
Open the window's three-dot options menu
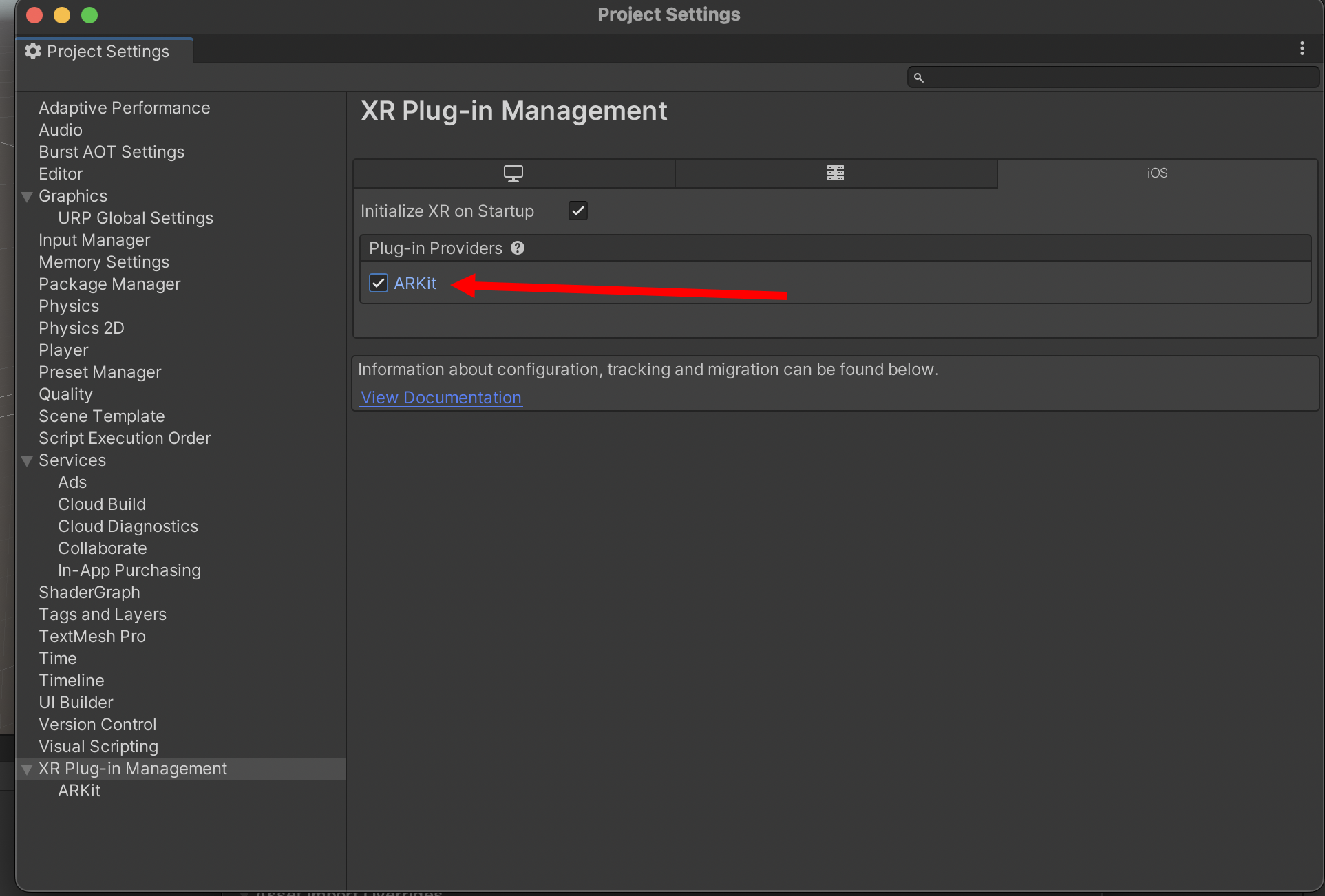pyautogui.click(x=1302, y=48)
